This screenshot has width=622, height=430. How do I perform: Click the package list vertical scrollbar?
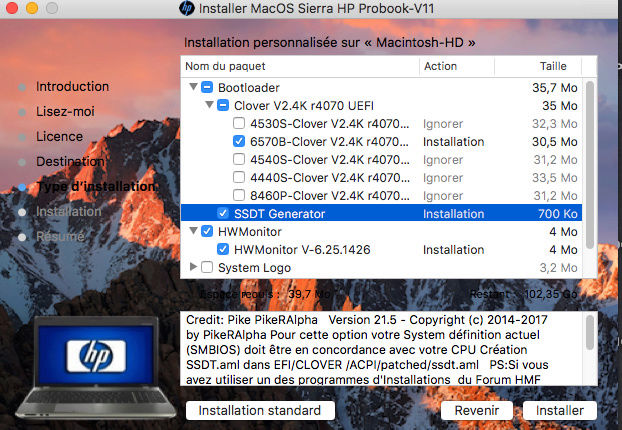tap(590, 165)
